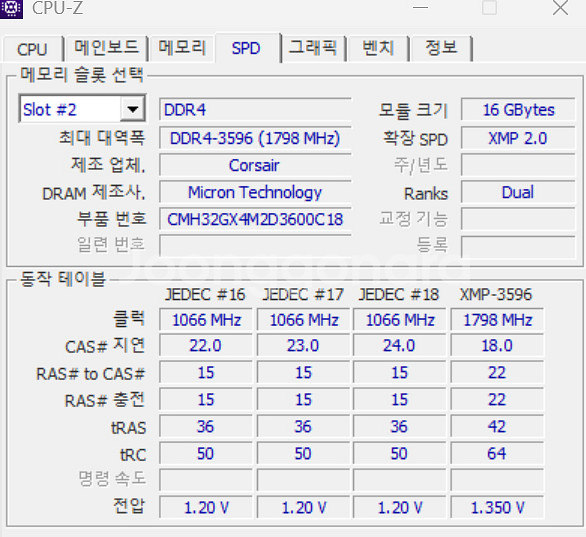Click the XMP tRC value 64
The width and height of the screenshot is (586, 537).
[497, 453]
